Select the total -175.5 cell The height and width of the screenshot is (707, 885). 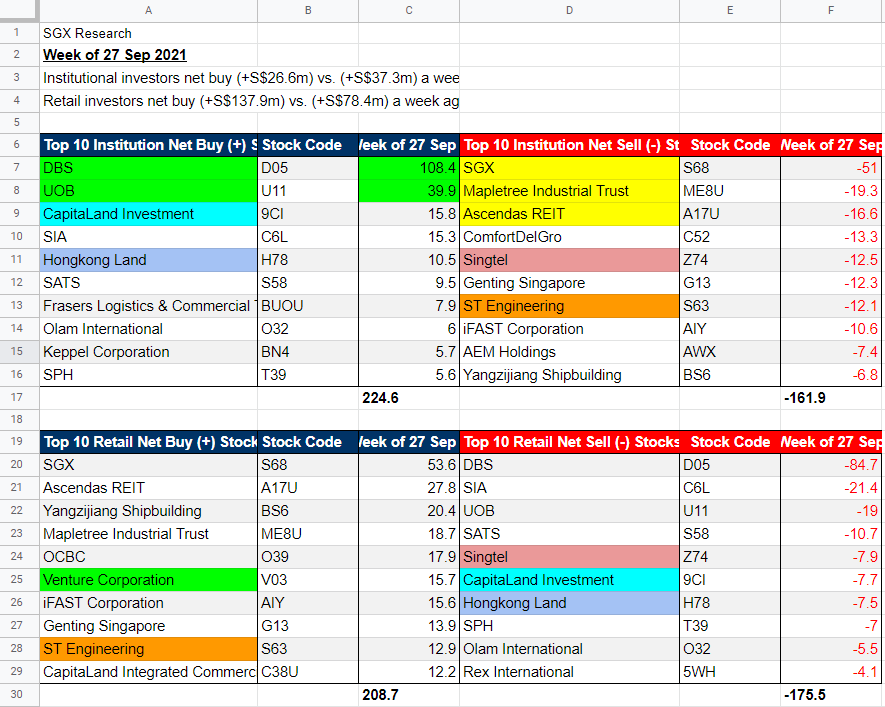[x=832, y=695]
